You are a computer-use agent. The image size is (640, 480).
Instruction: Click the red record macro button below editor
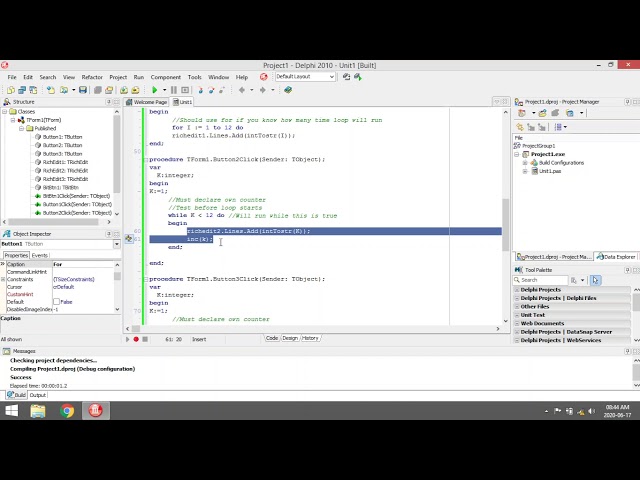(136, 339)
